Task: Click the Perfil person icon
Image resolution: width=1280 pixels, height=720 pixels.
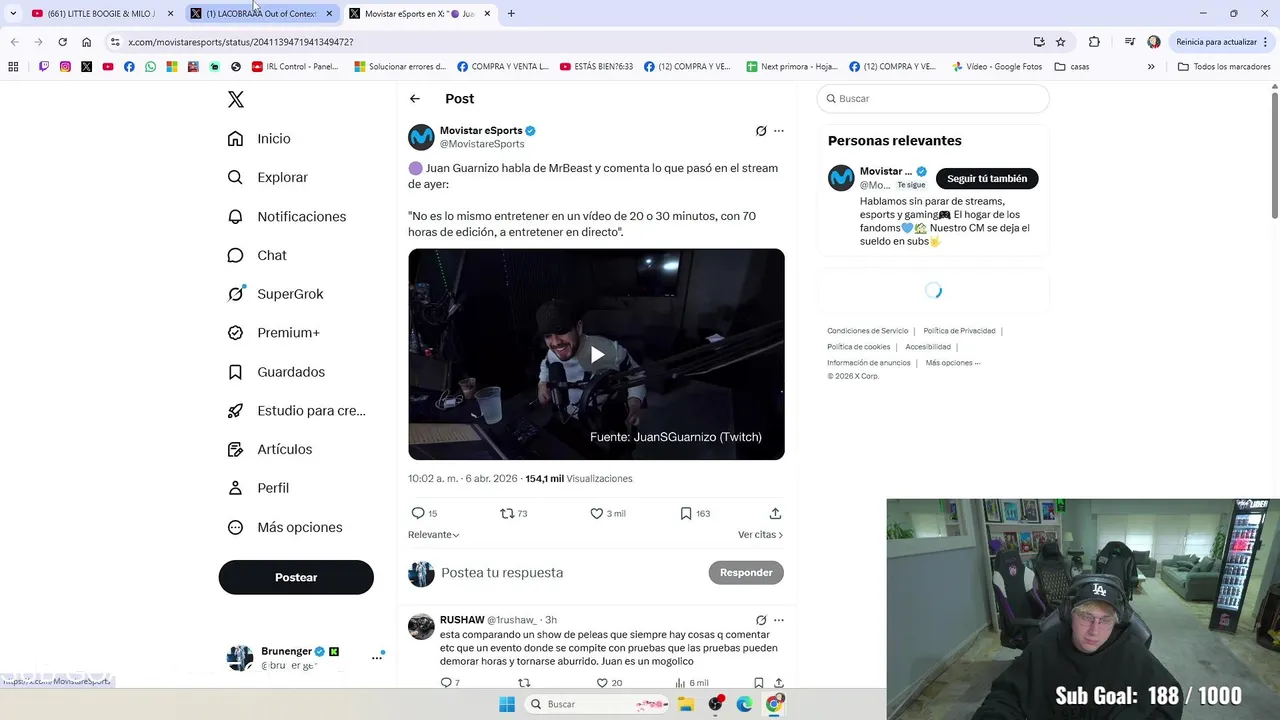Action: click(x=235, y=488)
